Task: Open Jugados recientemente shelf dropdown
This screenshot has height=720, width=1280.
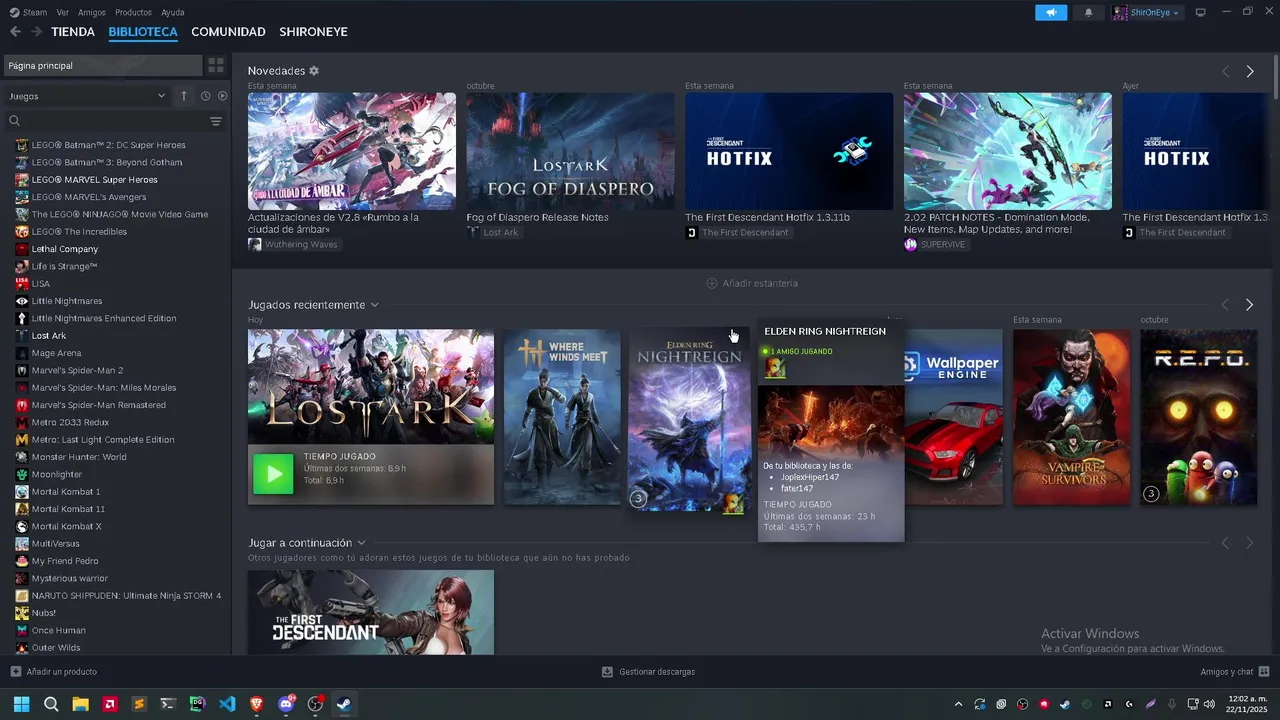Action: (375, 305)
